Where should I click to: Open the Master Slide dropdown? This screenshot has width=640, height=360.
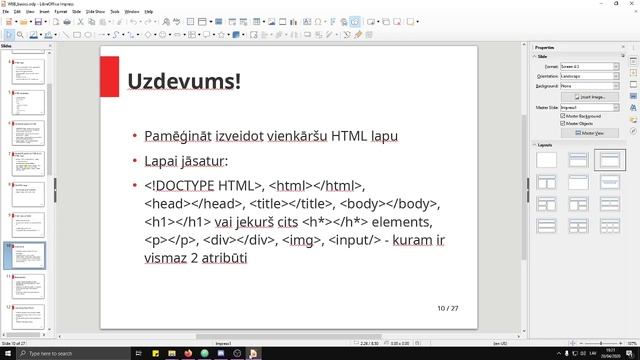click(589, 107)
